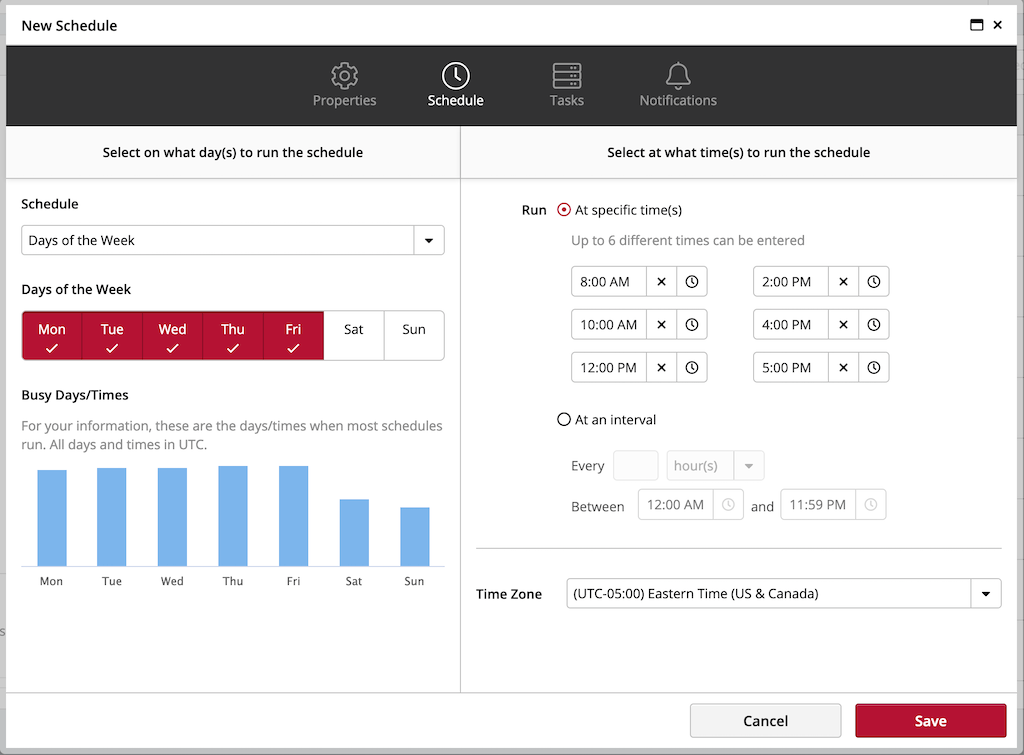Open clock picker for 12:00 AM interval start
Screen dimensions: 1024x755
point(728,505)
